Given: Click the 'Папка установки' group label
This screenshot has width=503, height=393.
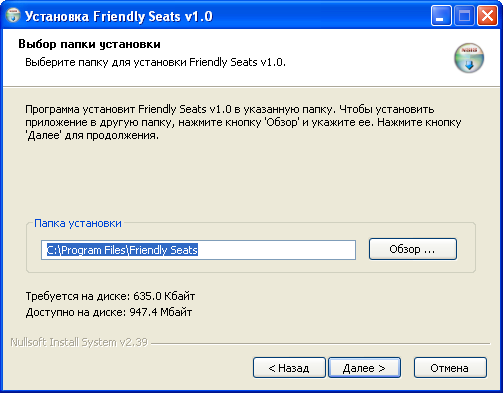Looking at the screenshot, I should (78, 223).
